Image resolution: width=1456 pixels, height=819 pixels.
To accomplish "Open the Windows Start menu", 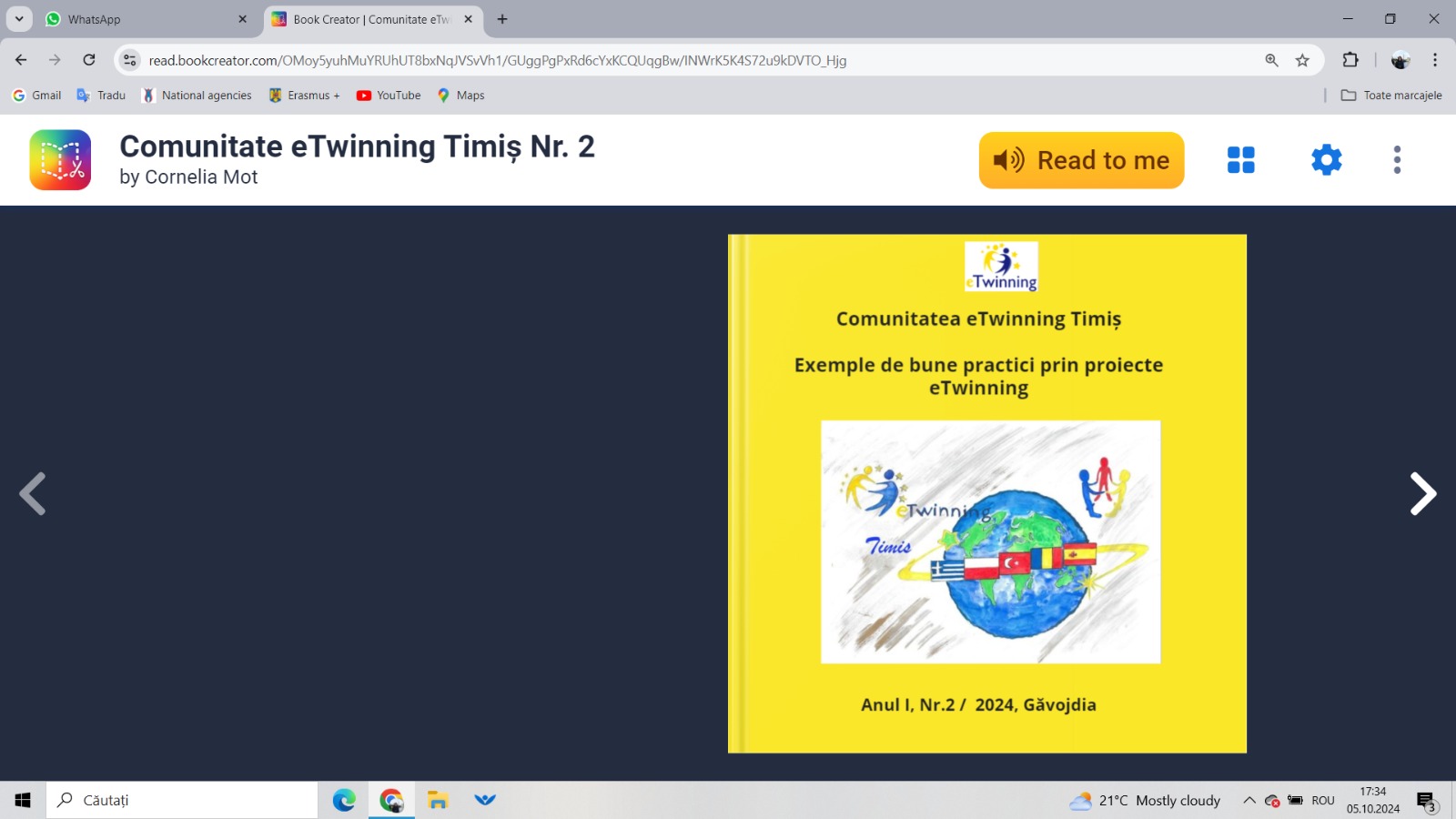I will 23,800.
